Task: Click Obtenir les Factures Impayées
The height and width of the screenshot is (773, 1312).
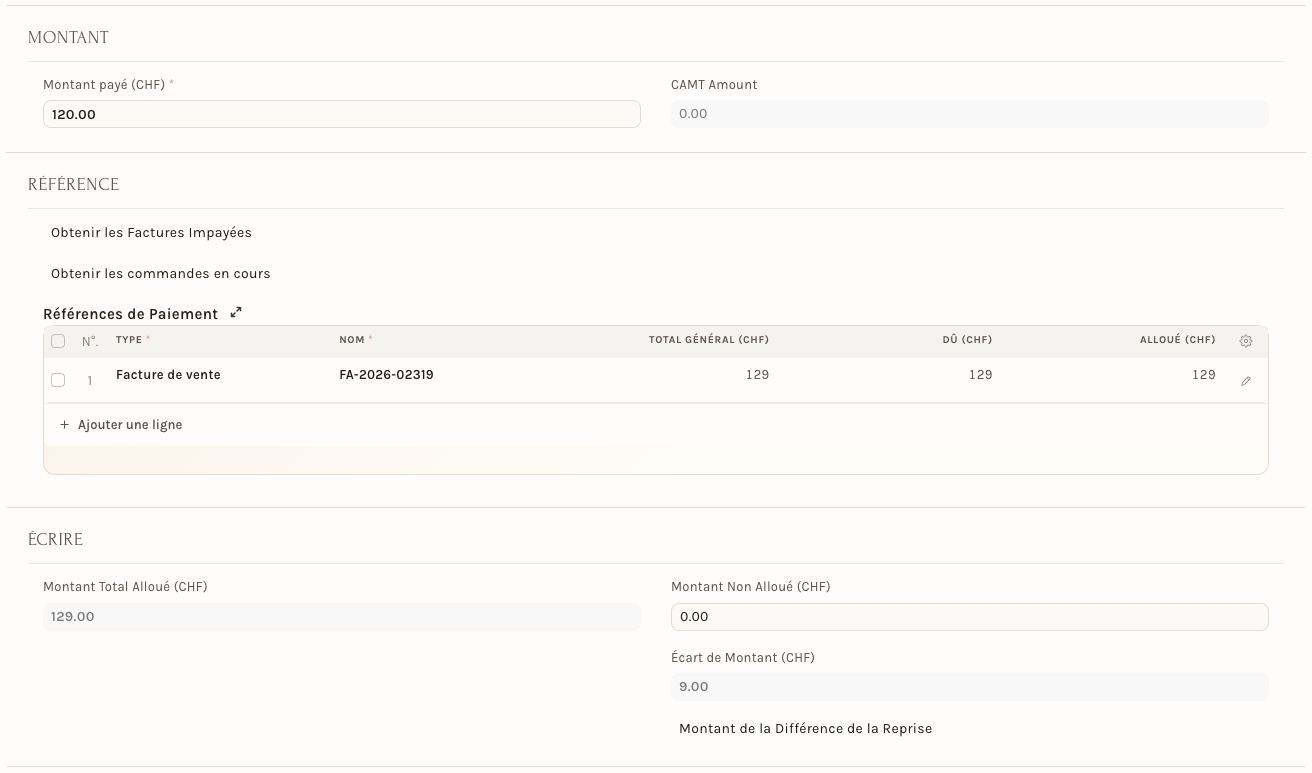Action: pos(151,233)
